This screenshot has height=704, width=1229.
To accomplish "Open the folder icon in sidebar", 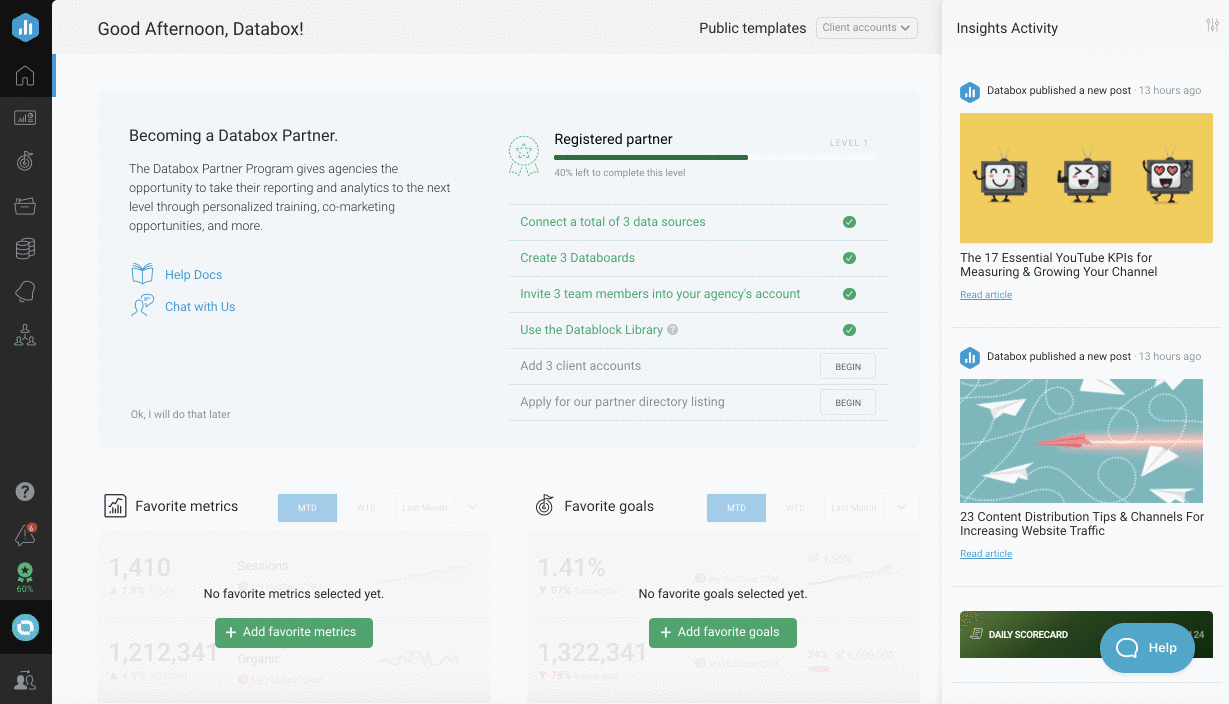I will coord(25,206).
